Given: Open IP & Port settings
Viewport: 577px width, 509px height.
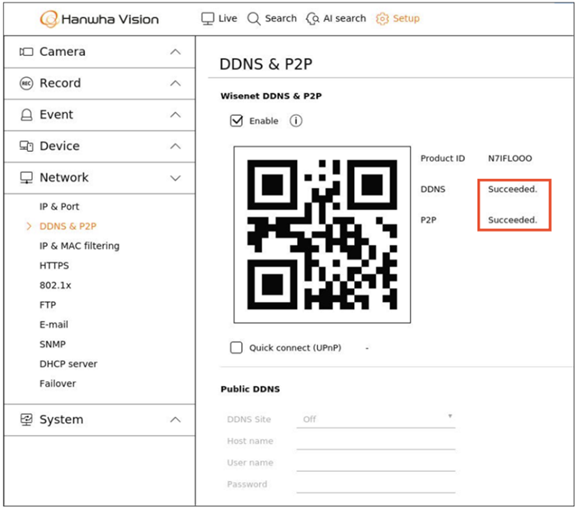Looking at the screenshot, I should [x=59, y=206].
